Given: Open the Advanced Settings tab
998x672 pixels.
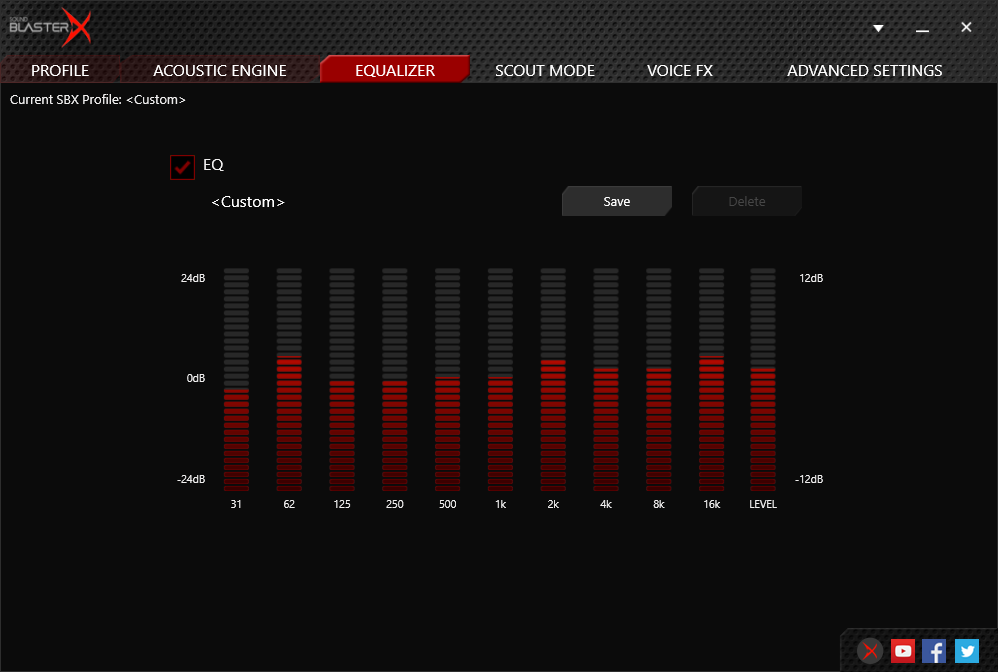Looking at the screenshot, I should click(864, 71).
